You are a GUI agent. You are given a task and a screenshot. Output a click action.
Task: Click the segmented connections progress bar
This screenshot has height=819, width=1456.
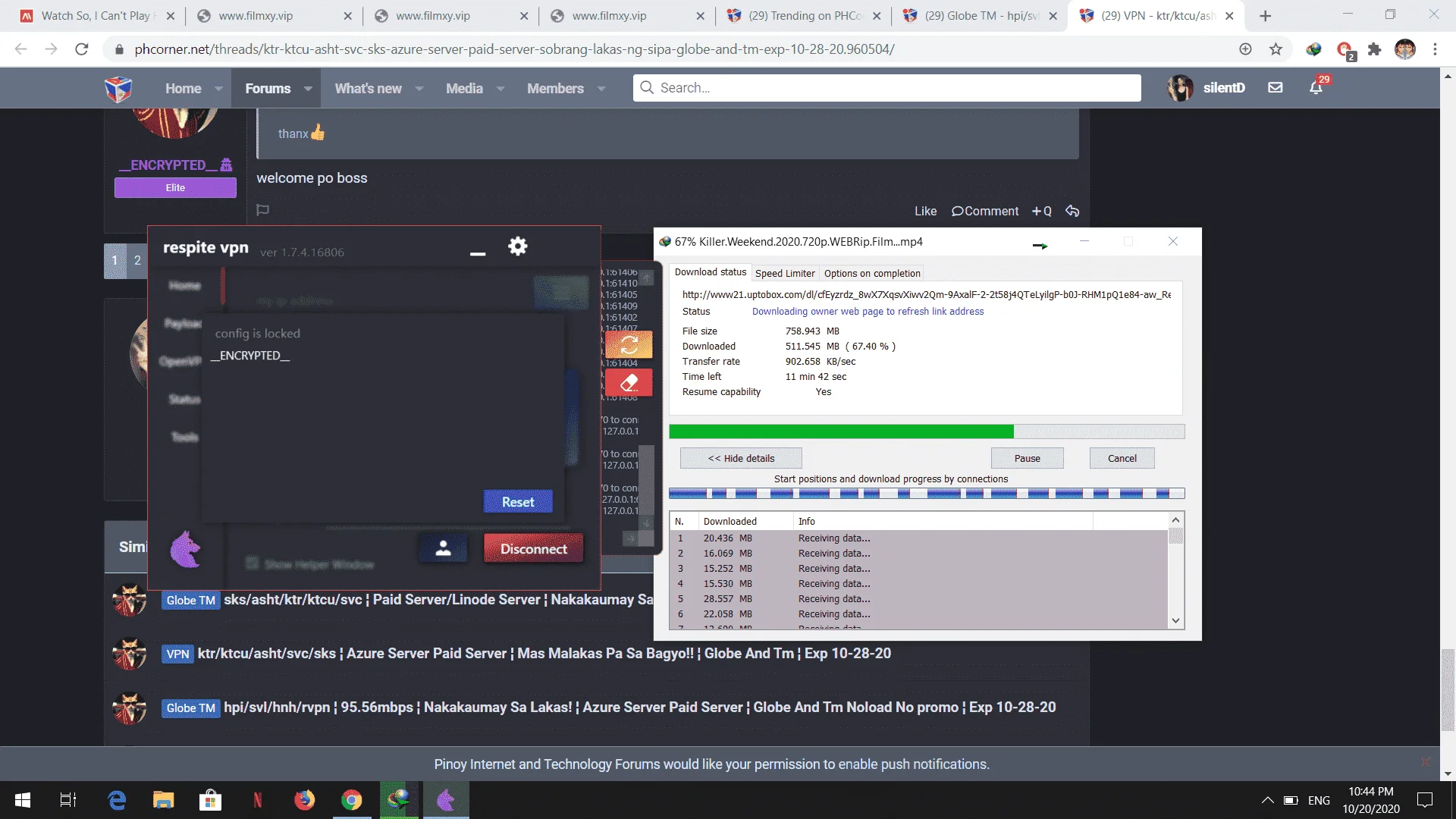(927, 494)
